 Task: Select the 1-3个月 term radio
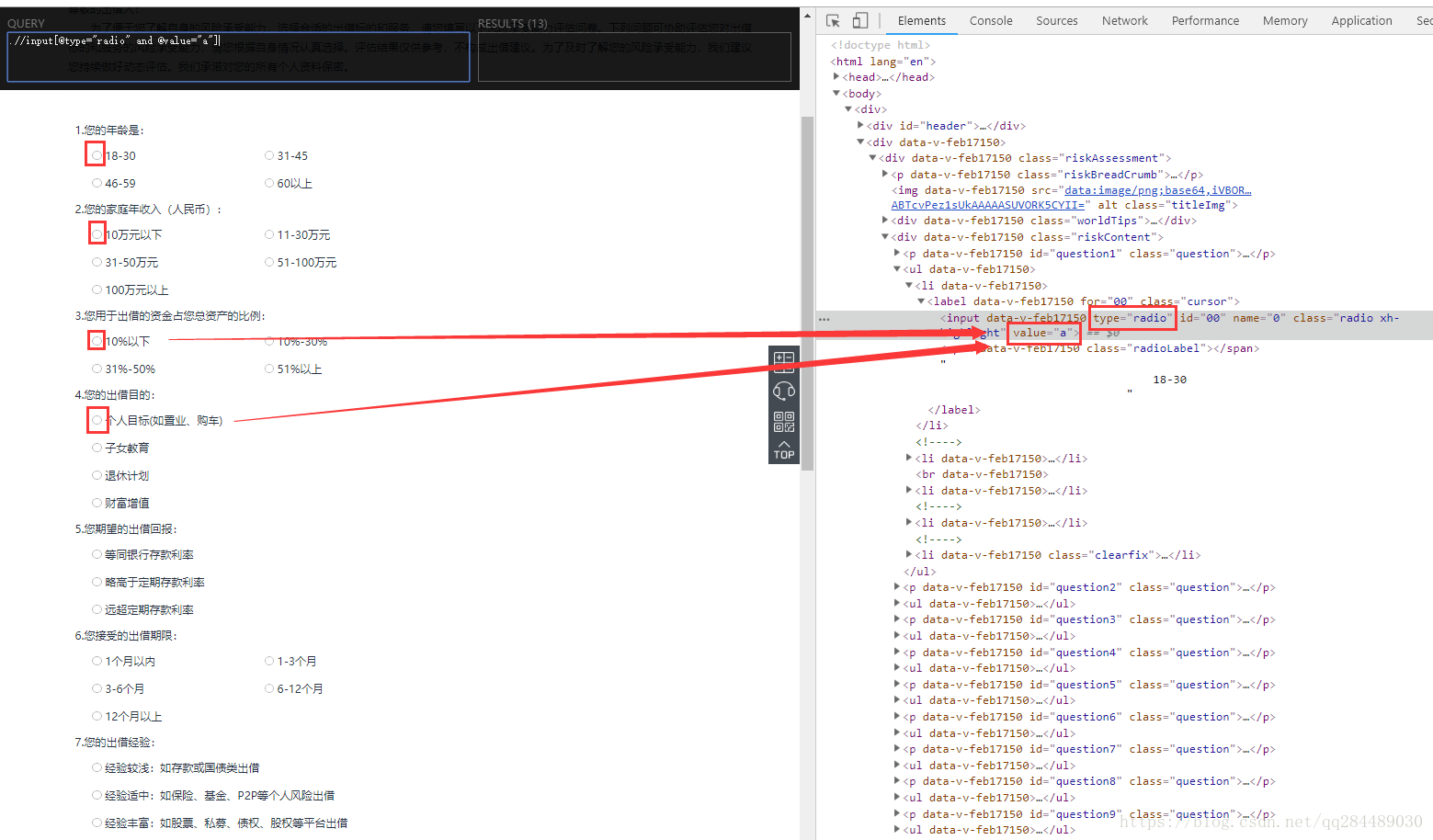(269, 661)
